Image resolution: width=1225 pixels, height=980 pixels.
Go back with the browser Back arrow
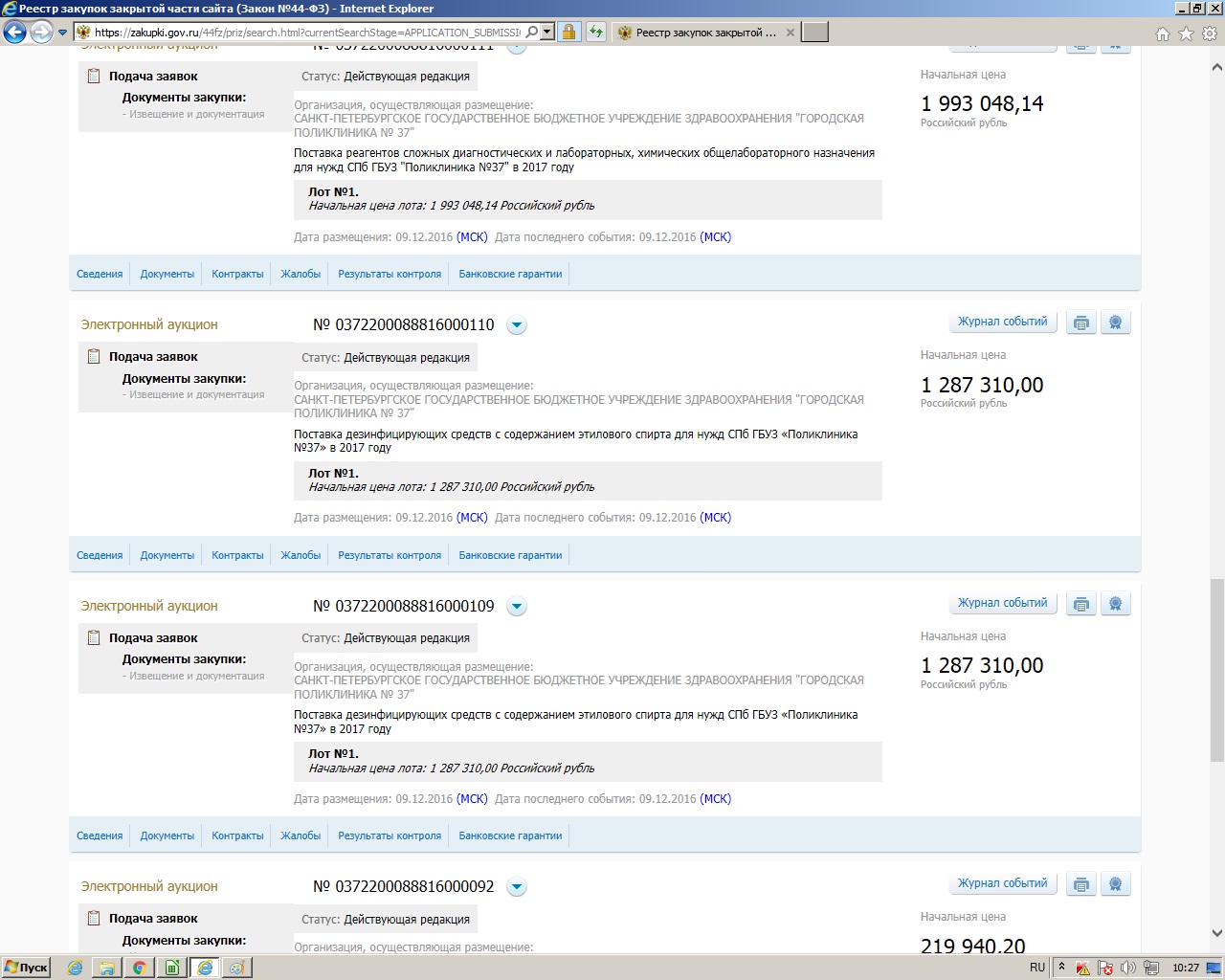(15, 33)
